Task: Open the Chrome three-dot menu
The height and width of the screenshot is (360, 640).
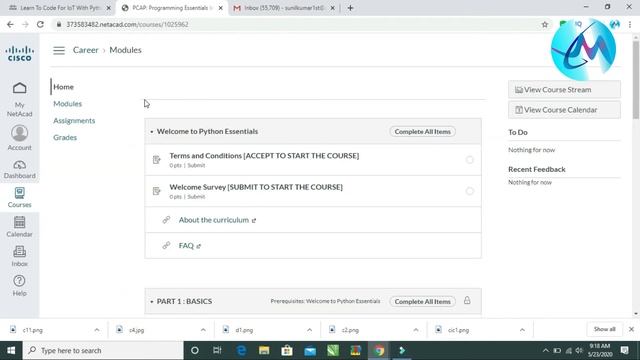Action: click(630, 24)
